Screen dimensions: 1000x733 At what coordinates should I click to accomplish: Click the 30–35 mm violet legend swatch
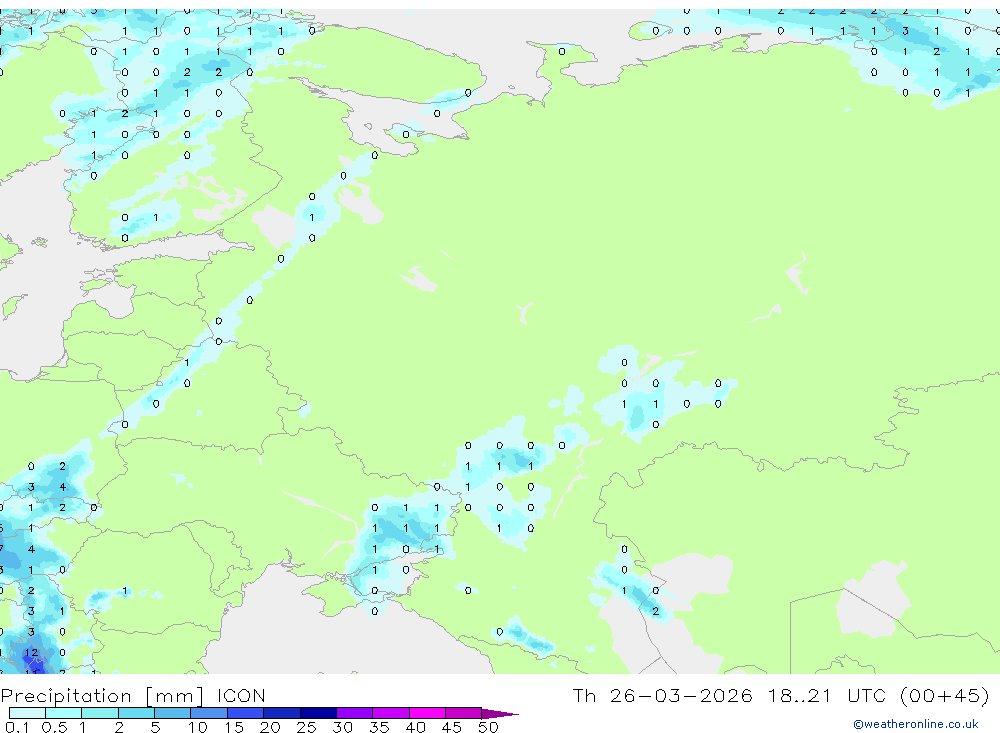355,713
